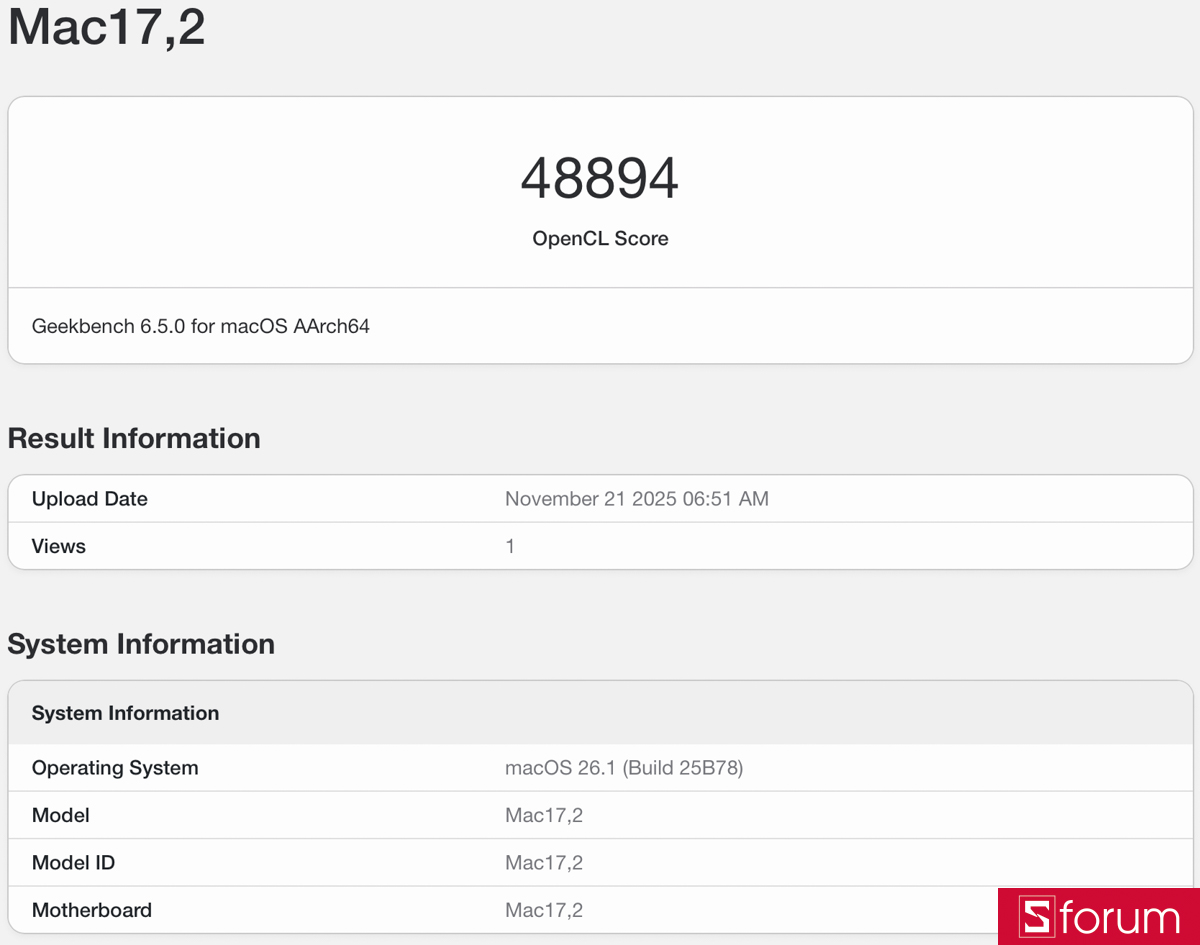Click the Model ID row label
Screen dimensions: 1200x945
click(x=74, y=863)
